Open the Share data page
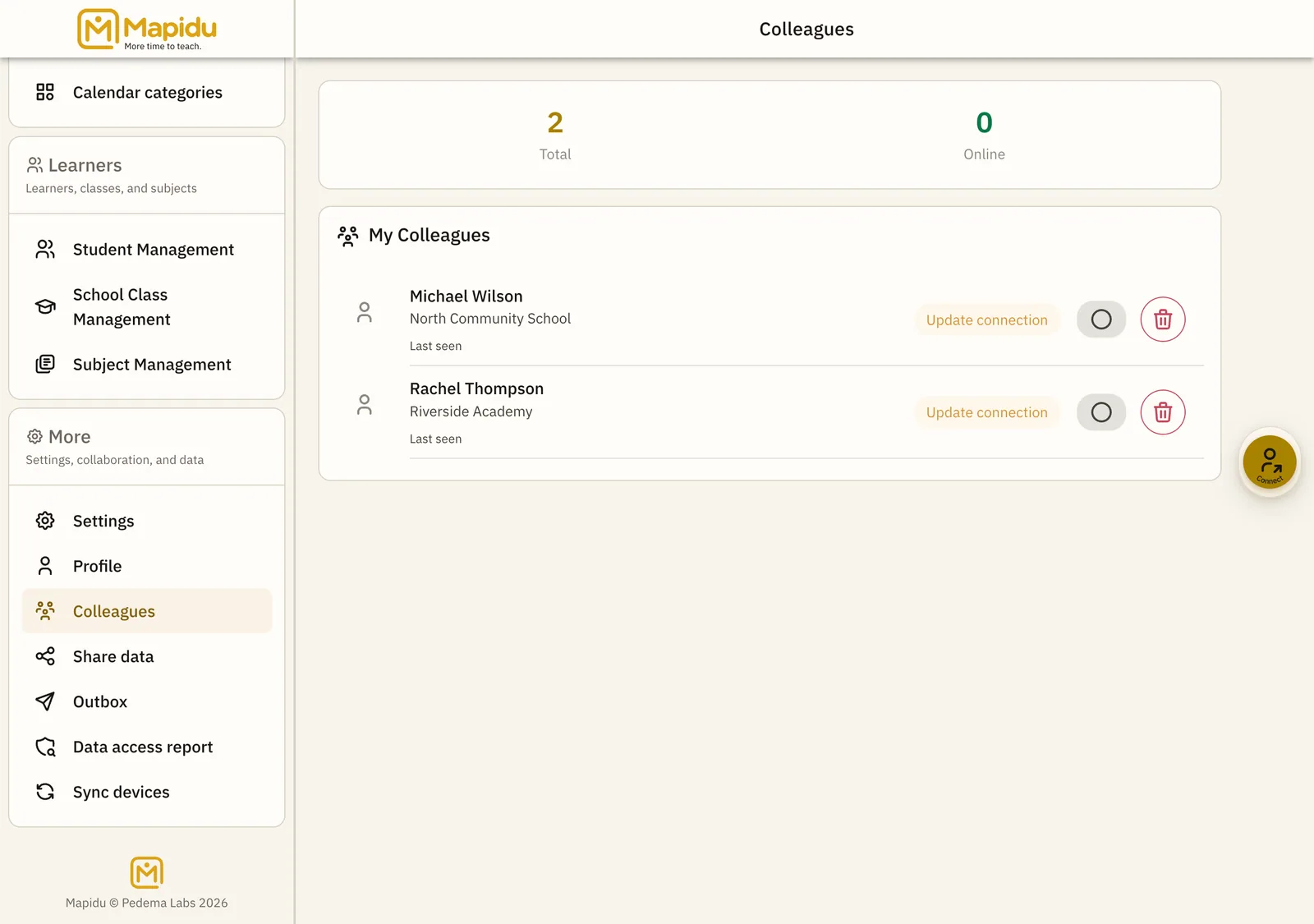The width and height of the screenshot is (1314, 924). pos(147,656)
